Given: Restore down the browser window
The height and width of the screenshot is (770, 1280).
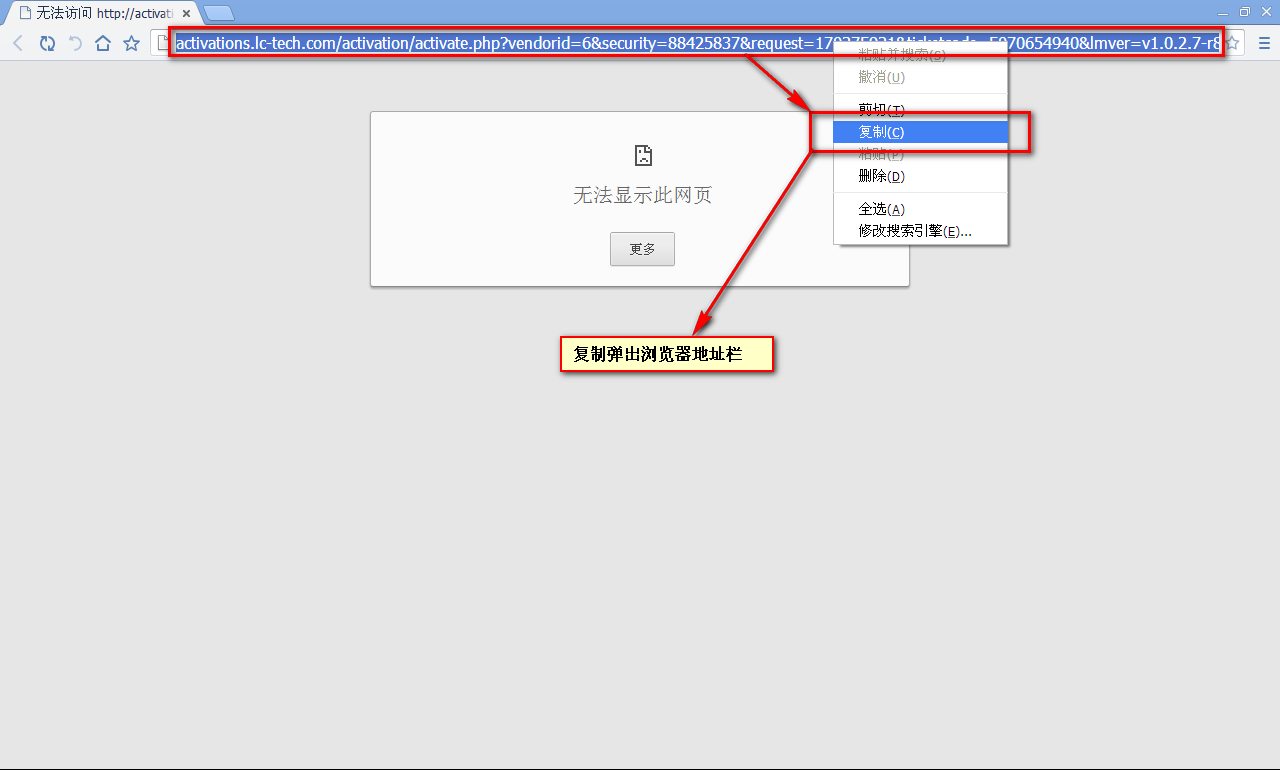Looking at the screenshot, I should click(1245, 12).
